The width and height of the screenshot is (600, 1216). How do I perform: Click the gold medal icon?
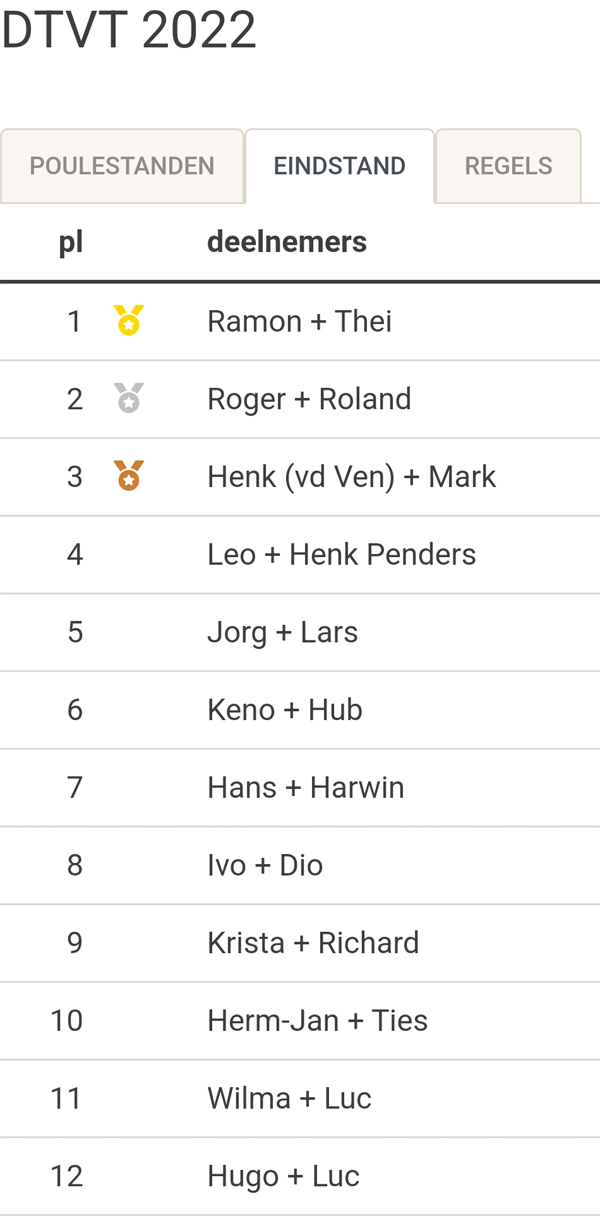click(129, 320)
